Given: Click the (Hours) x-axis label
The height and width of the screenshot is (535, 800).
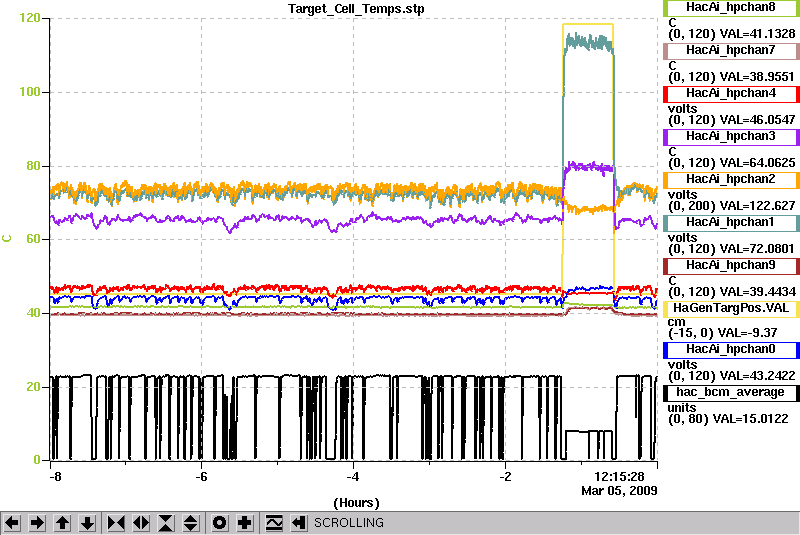Looking at the screenshot, I should pyautogui.click(x=356, y=503).
